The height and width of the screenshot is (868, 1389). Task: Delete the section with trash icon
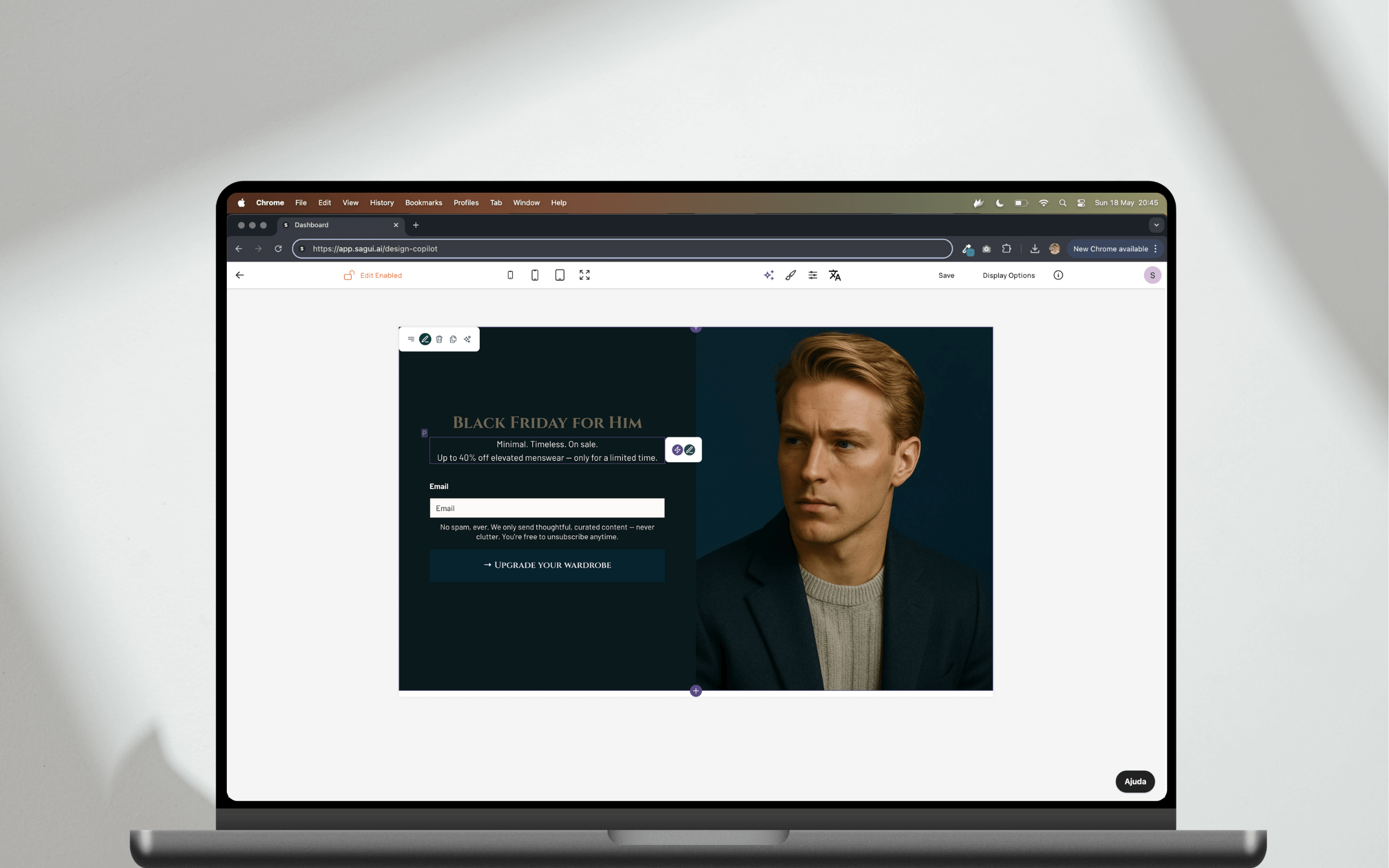click(439, 339)
